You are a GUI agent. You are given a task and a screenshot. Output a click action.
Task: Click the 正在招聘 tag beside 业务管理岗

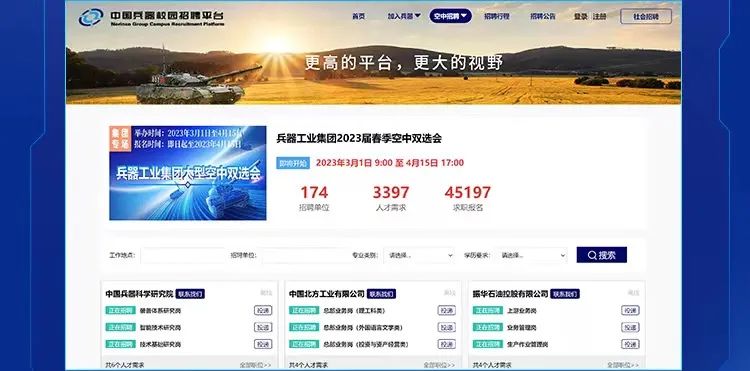pos(488,327)
